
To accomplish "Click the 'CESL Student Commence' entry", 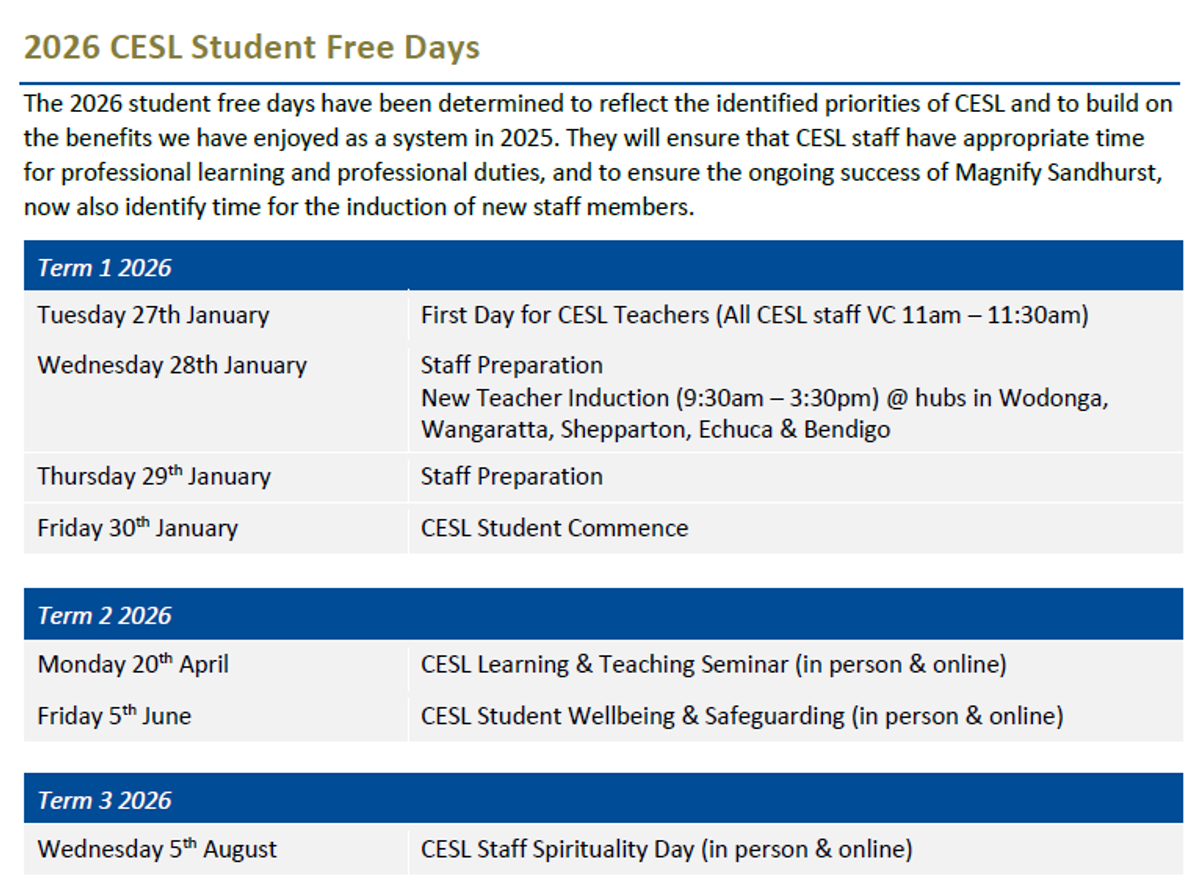I will point(554,528).
